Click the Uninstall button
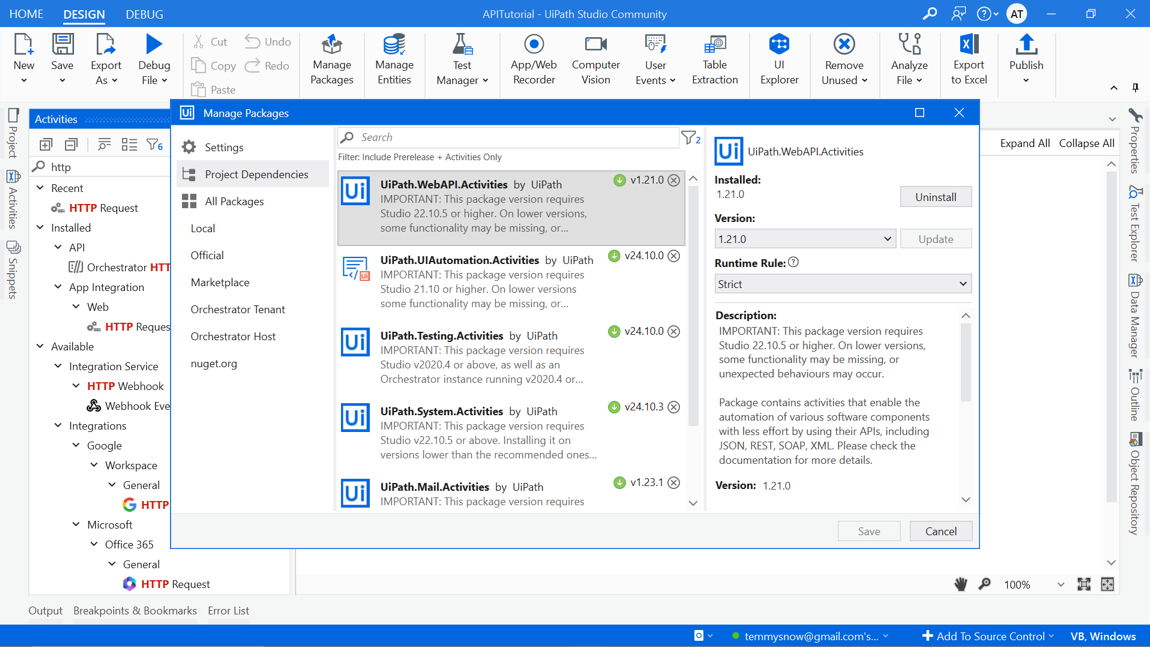The image size is (1150, 647). pyautogui.click(x=935, y=197)
